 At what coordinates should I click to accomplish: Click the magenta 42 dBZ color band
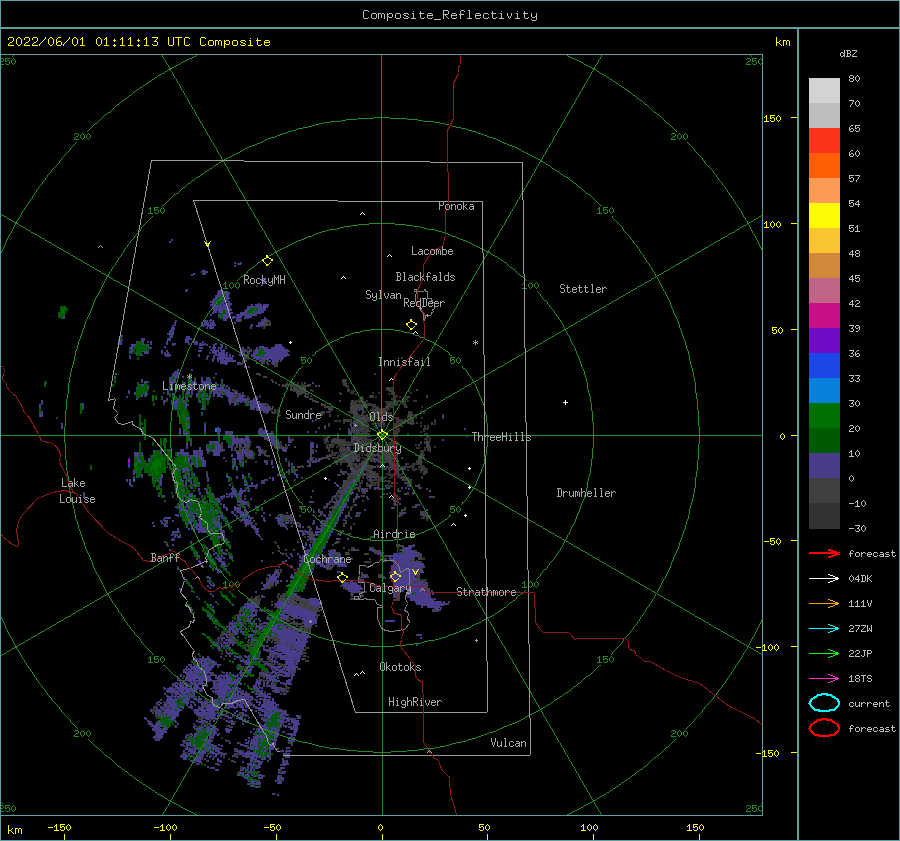pos(824,315)
